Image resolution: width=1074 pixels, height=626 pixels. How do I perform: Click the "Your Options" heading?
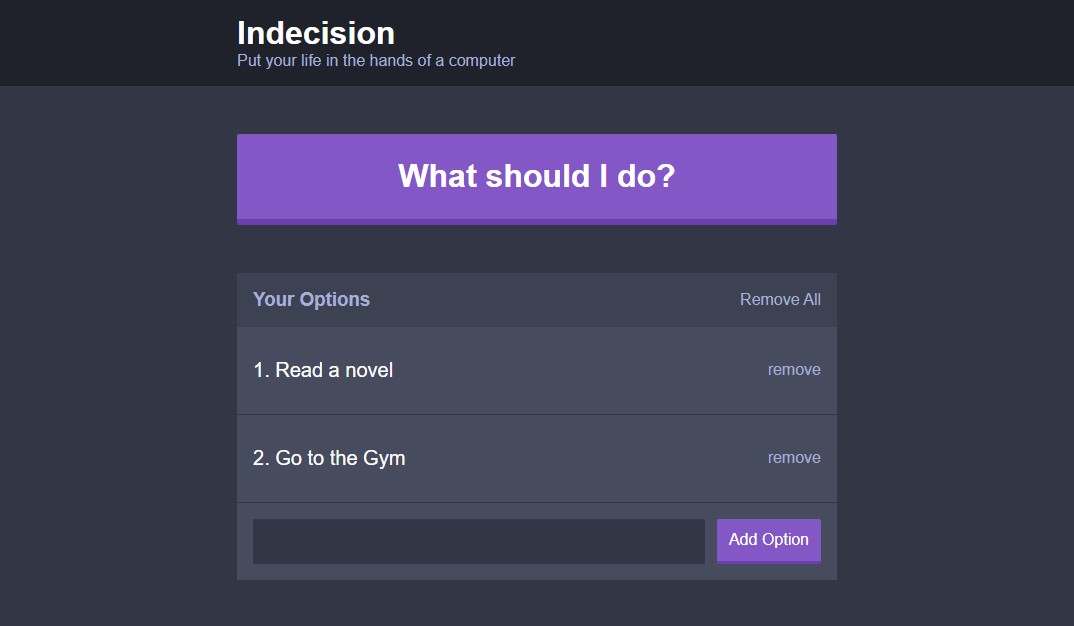(311, 299)
